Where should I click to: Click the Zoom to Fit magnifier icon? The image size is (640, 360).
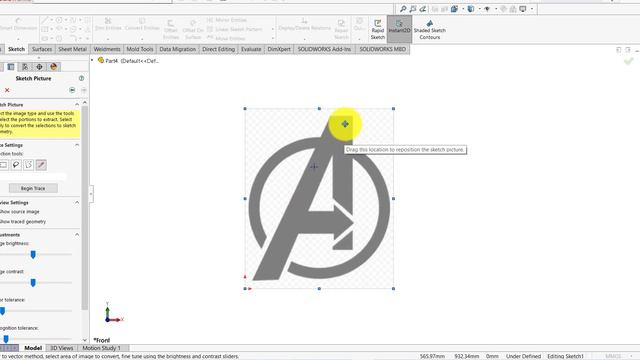[x=403, y=9]
